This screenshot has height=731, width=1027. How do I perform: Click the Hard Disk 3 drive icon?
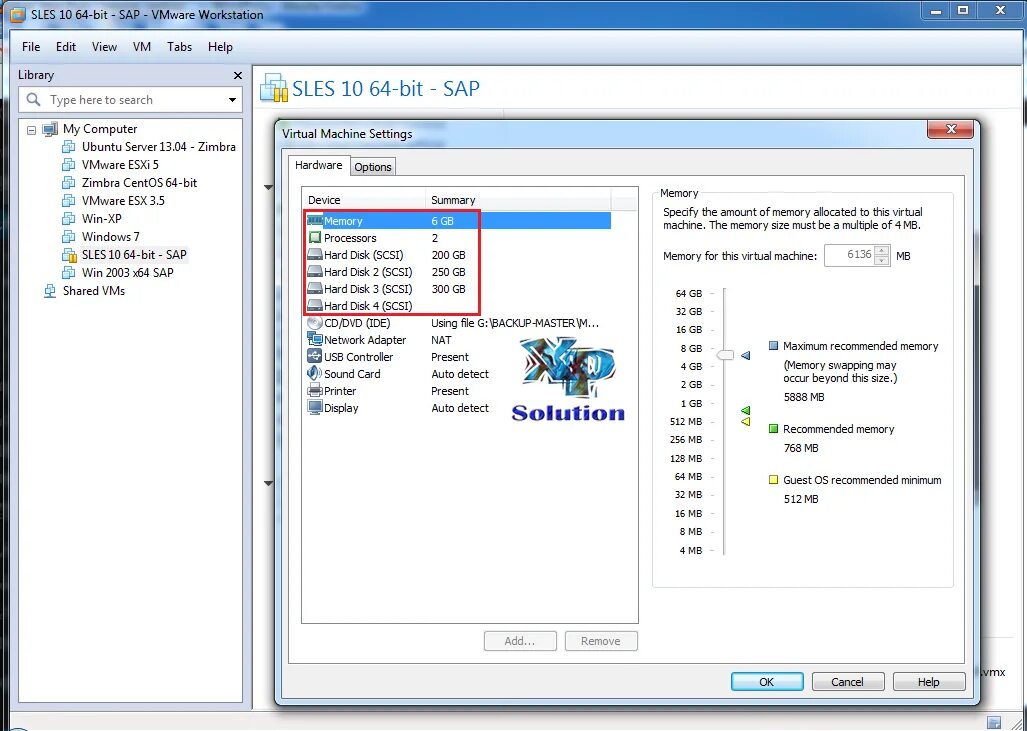(315, 288)
